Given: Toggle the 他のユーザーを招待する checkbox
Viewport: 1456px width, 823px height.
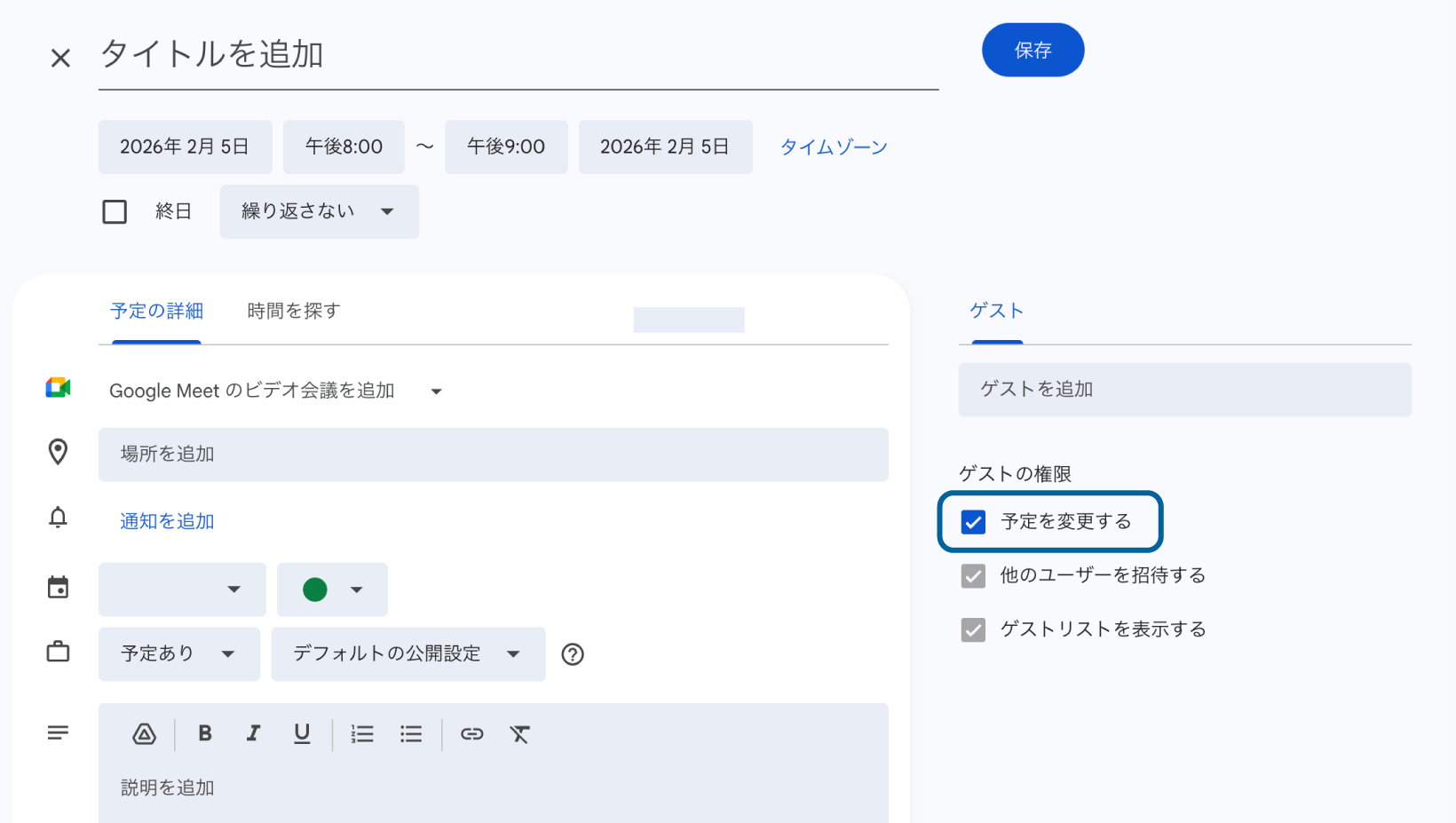Looking at the screenshot, I should (973, 576).
